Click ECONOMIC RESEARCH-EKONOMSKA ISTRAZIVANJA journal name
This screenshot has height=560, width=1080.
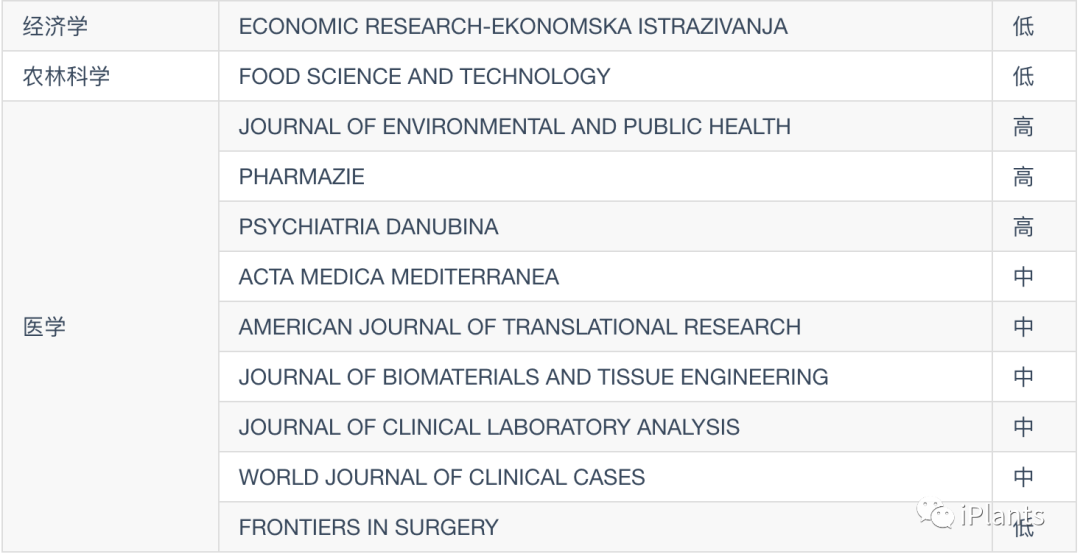pyautogui.click(x=513, y=26)
